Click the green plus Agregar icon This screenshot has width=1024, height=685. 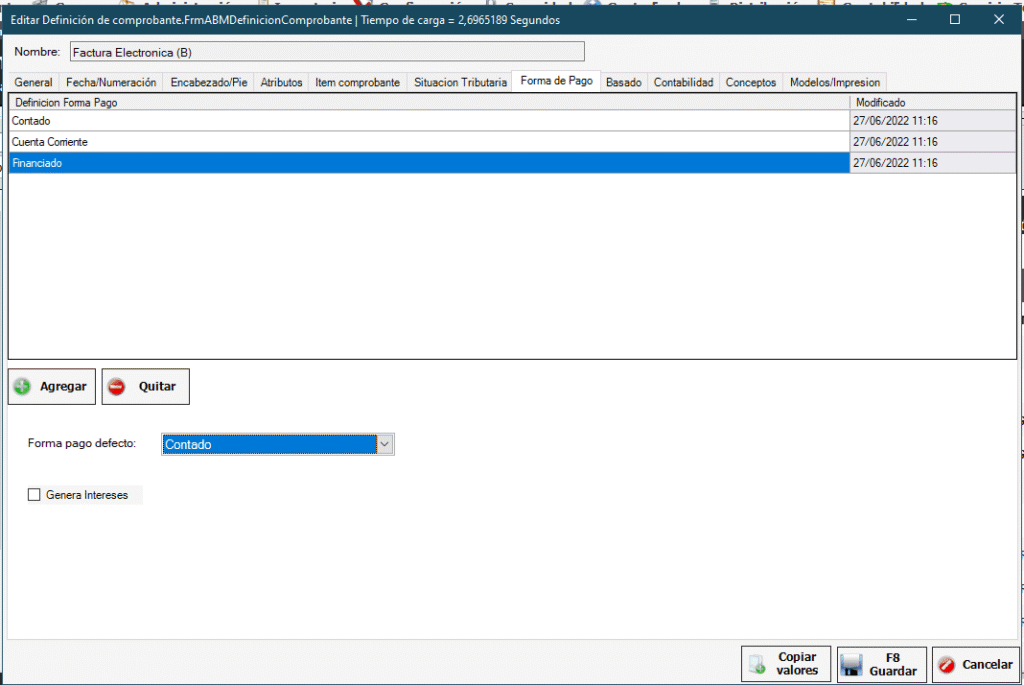pyautogui.click(x=22, y=387)
